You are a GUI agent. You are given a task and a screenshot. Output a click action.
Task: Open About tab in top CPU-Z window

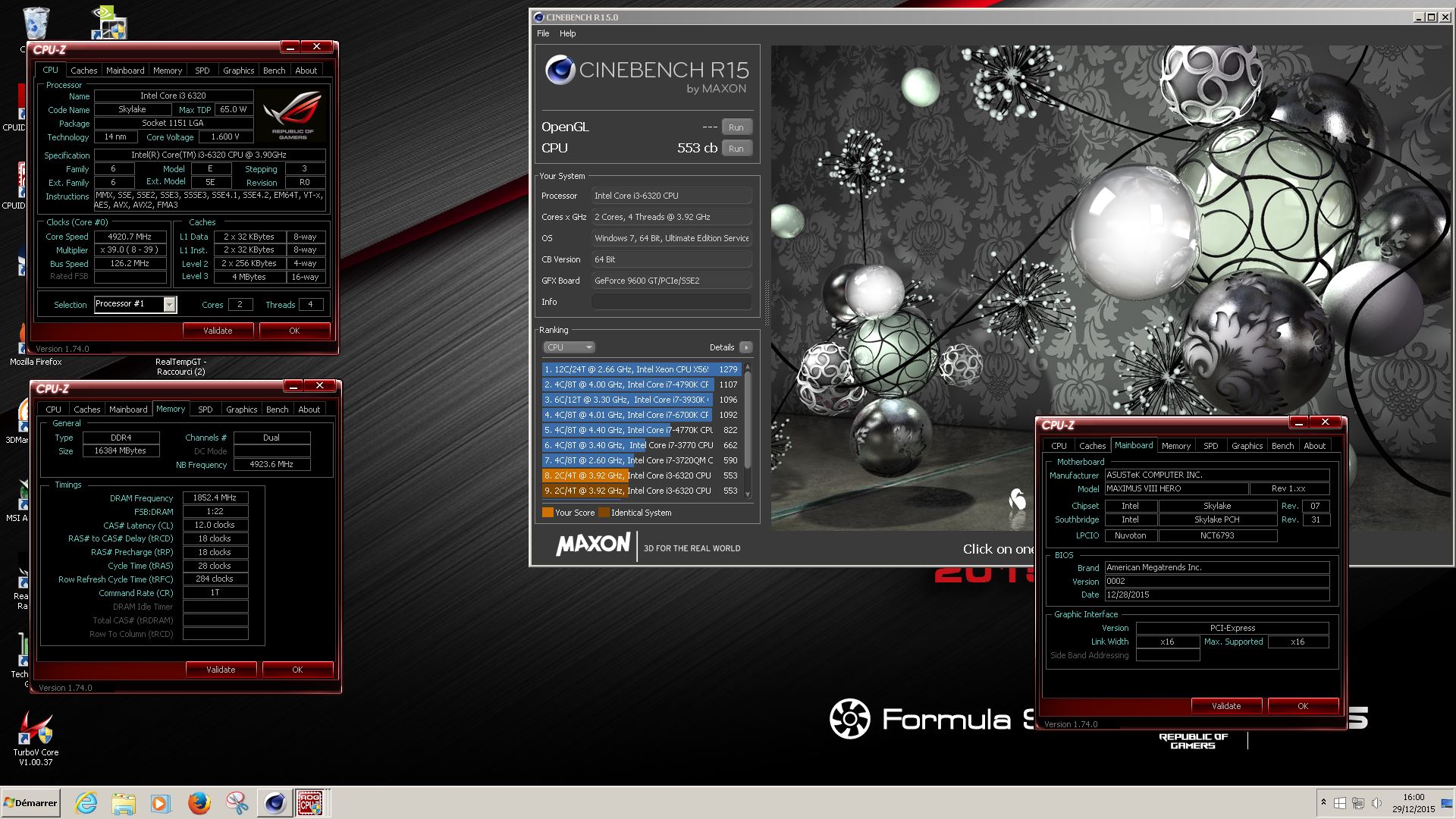tap(306, 71)
